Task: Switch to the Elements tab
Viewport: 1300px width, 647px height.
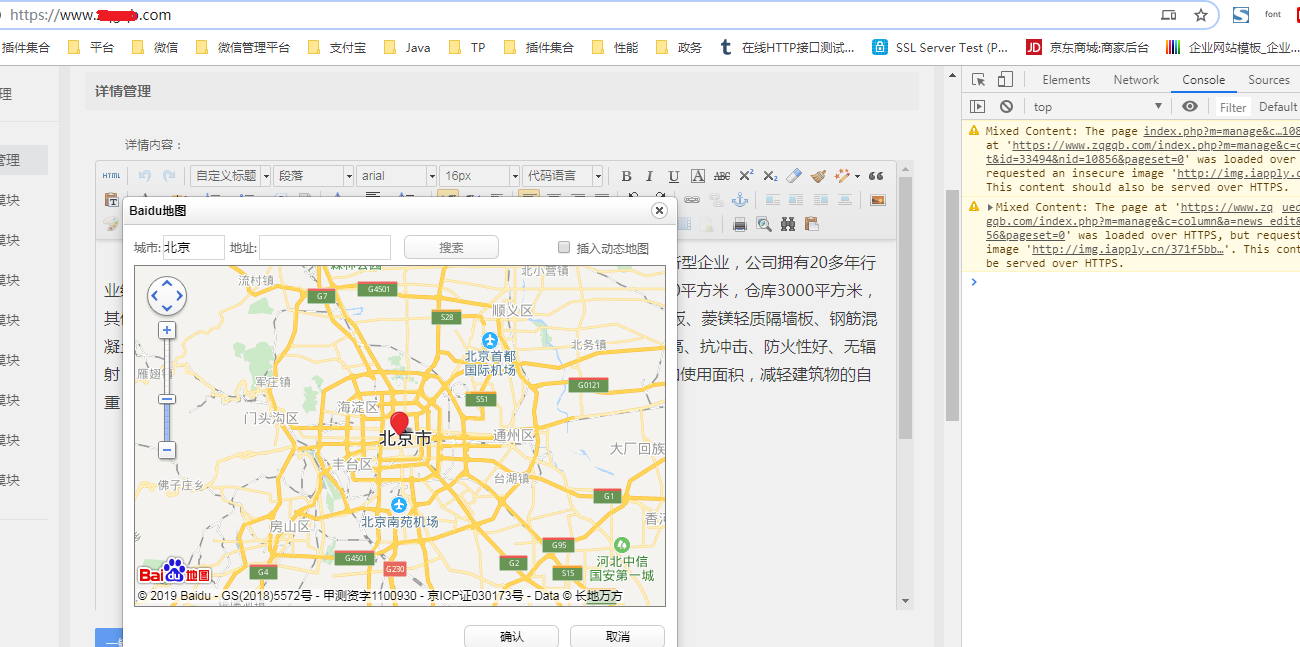Action: (1066, 80)
